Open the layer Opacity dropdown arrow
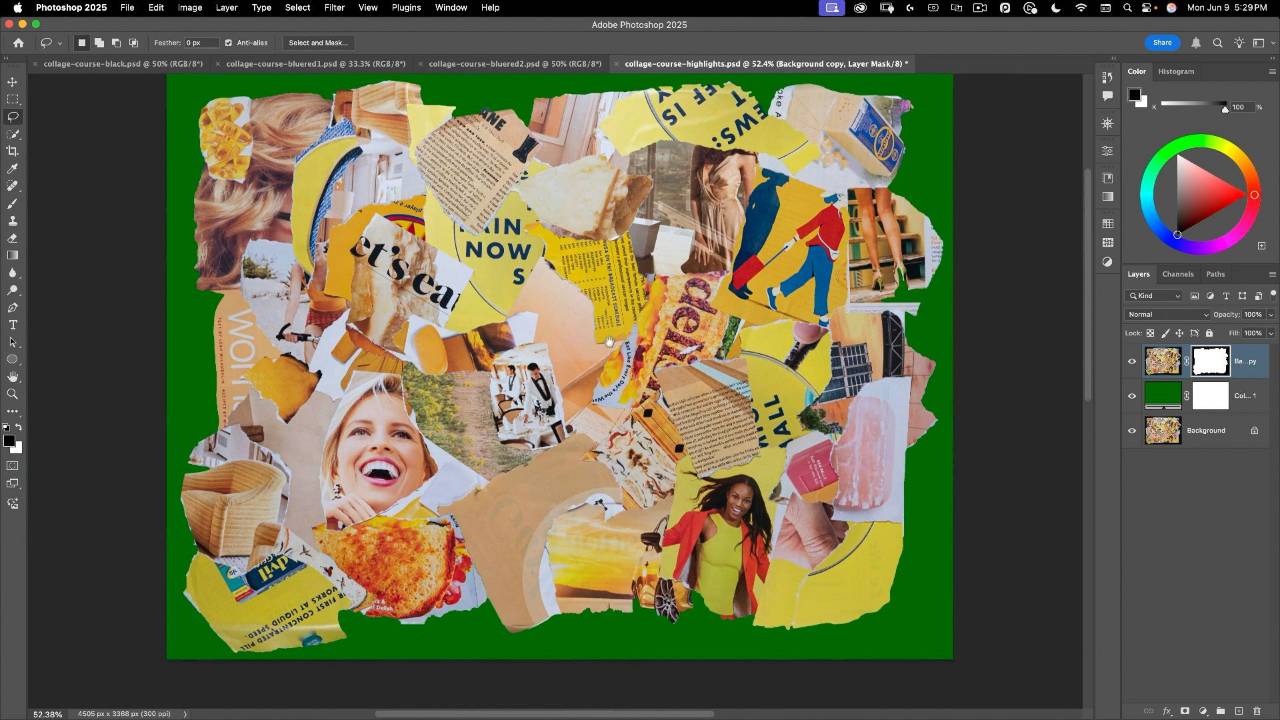 click(1270, 315)
